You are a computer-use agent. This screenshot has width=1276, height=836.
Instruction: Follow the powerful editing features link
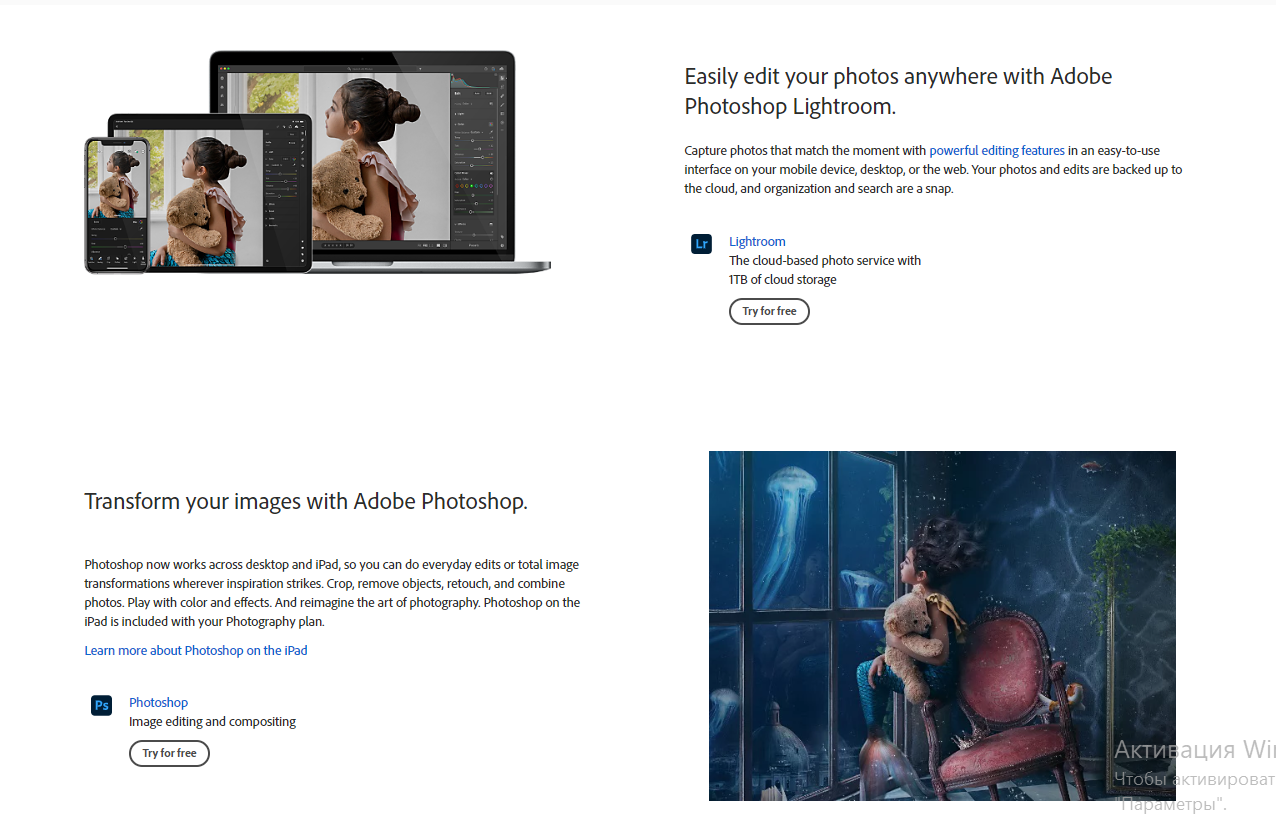pyautogui.click(x=997, y=150)
